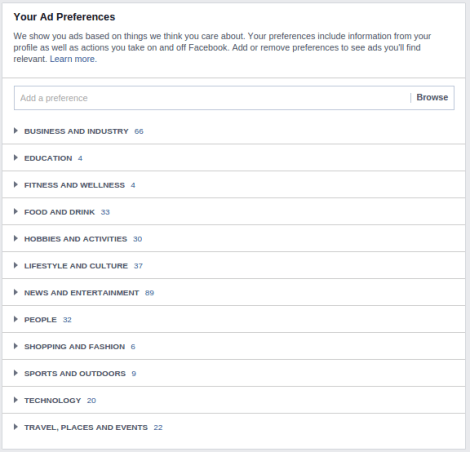The height and width of the screenshot is (452, 470).
Task: Expand Lifestyle and Culture arrow
Action: 16,265
